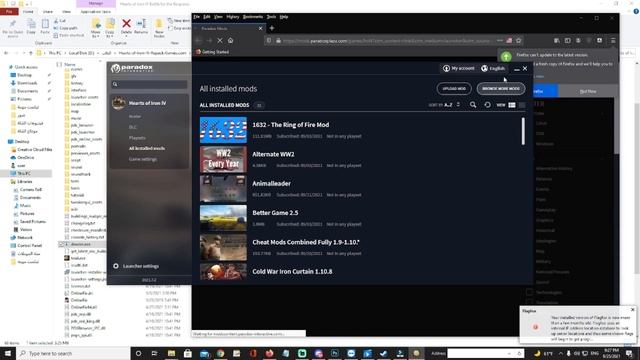The width and height of the screenshot is (640, 360).
Task: Open a new Firefox tab
Action: 272,29
